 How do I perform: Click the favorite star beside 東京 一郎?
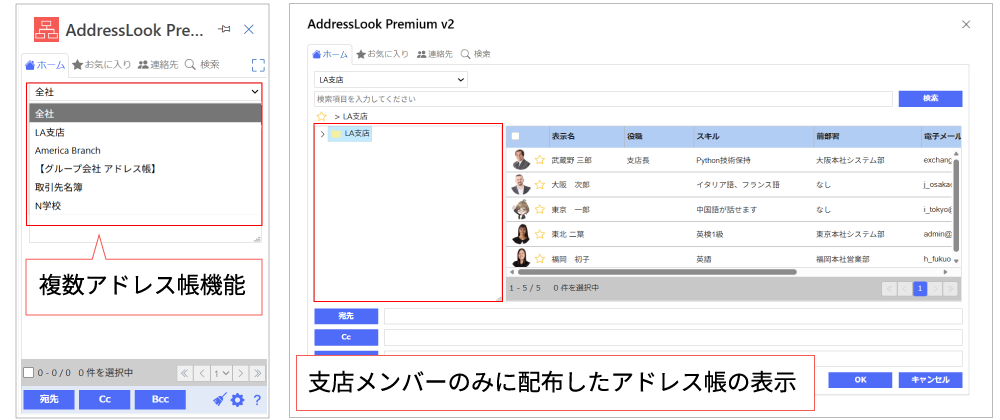click(540, 210)
